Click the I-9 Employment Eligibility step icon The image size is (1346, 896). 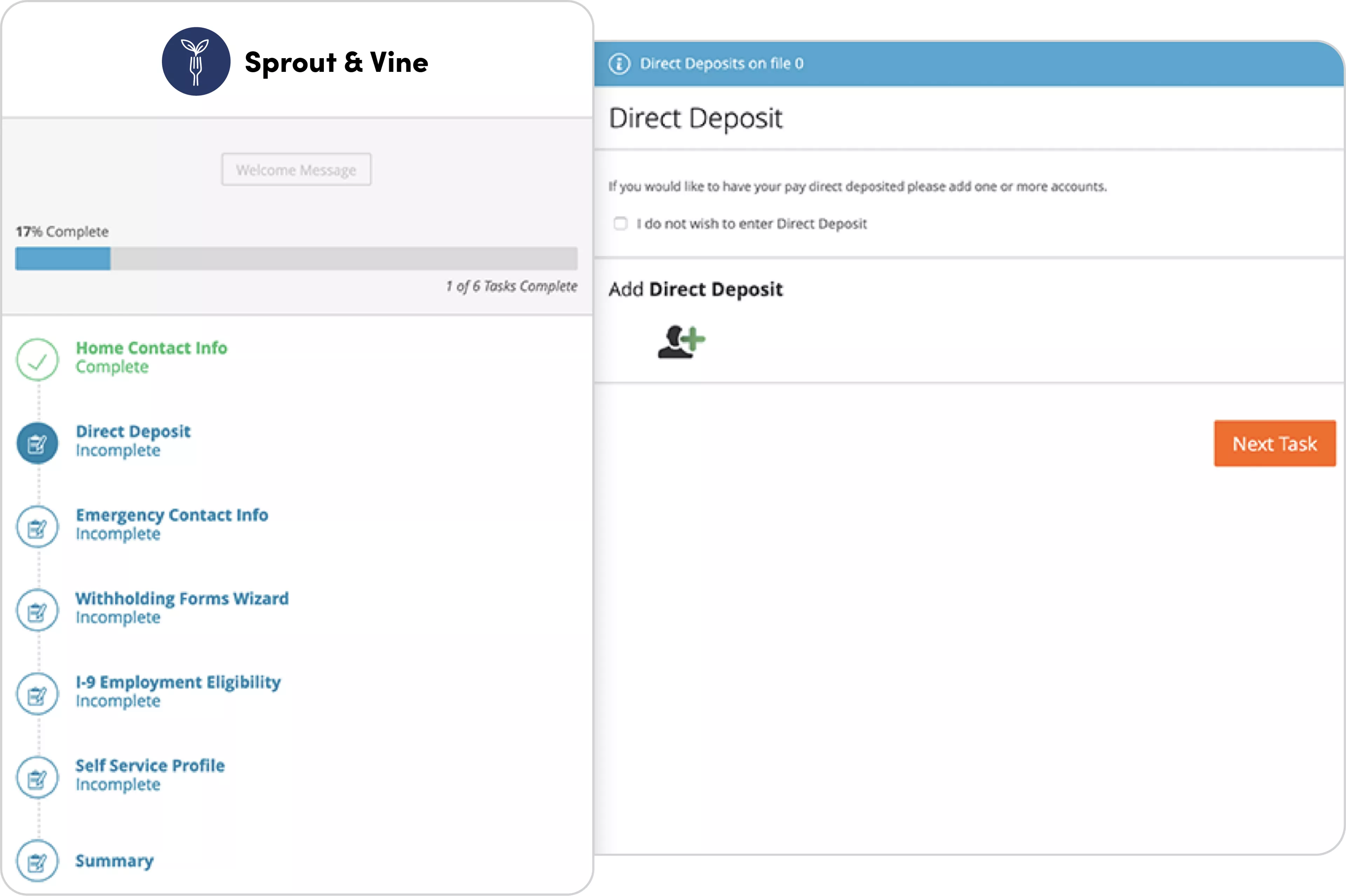(37, 694)
